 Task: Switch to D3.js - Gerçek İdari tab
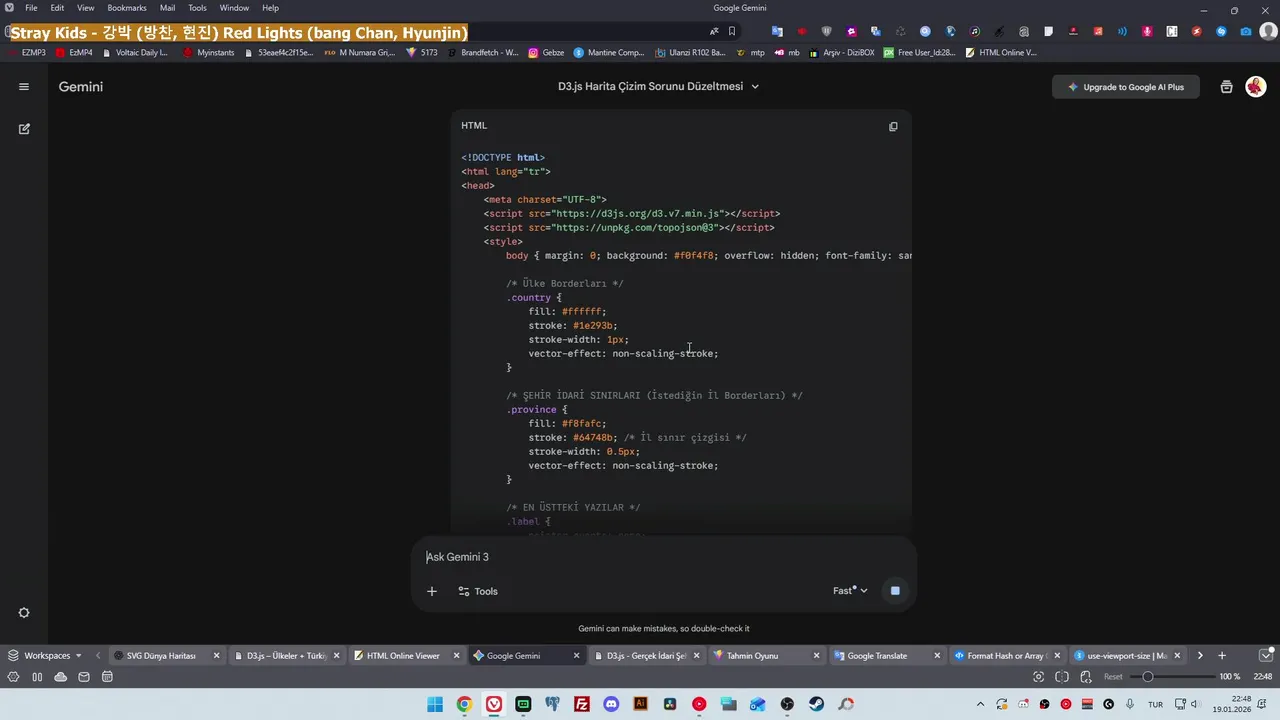pyautogui.click(x=645, y=656)
